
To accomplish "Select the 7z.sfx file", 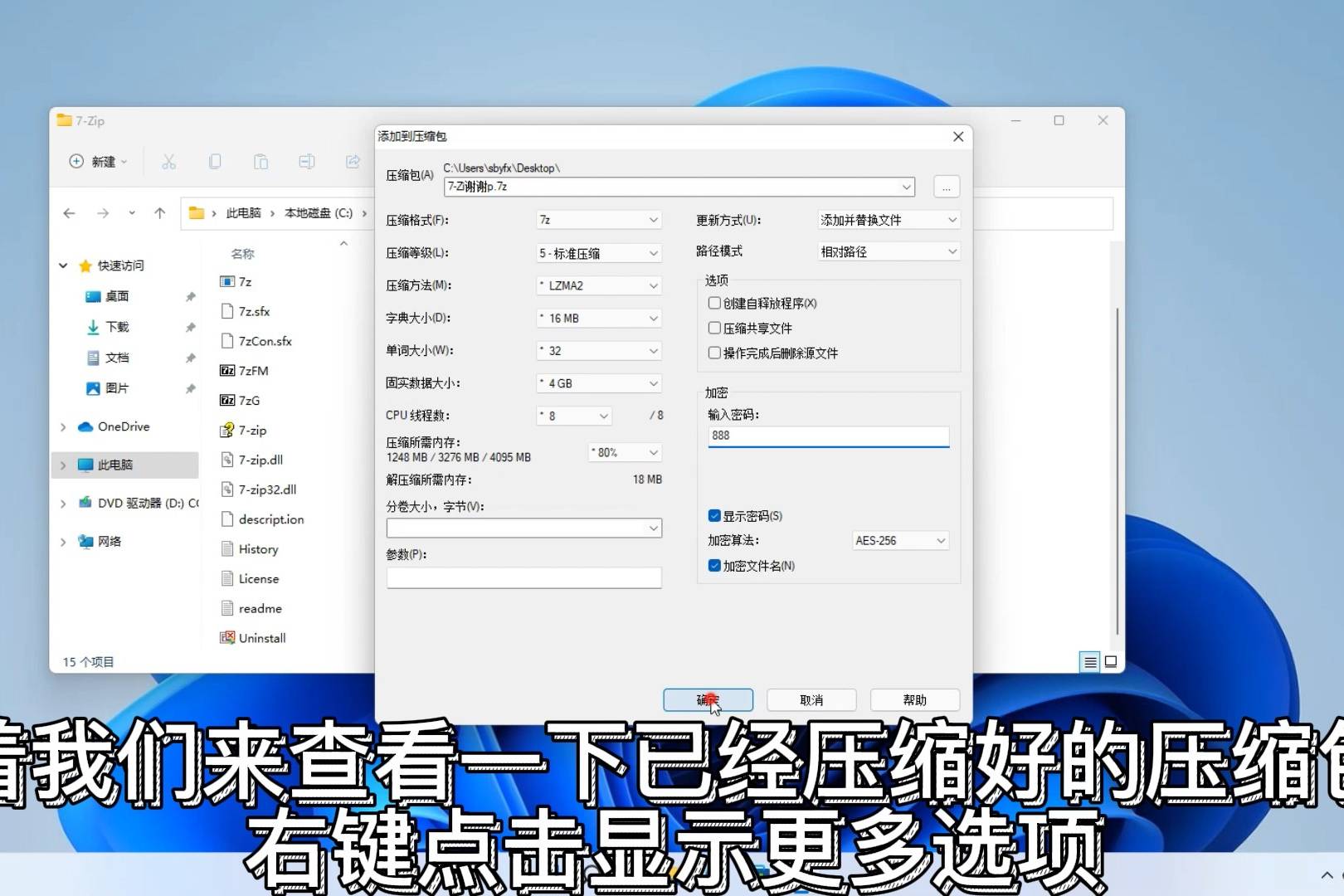I will pyautogui.click(x=245, y=311).
